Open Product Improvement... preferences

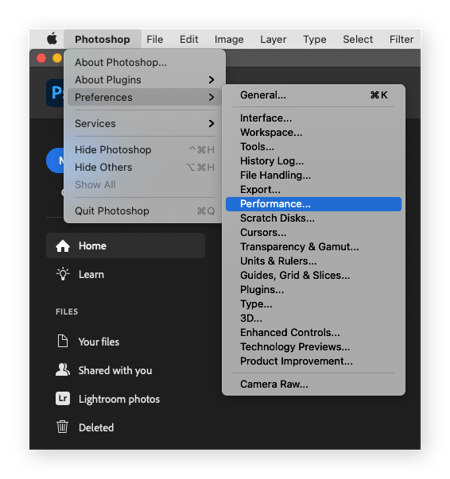[313, 361]
